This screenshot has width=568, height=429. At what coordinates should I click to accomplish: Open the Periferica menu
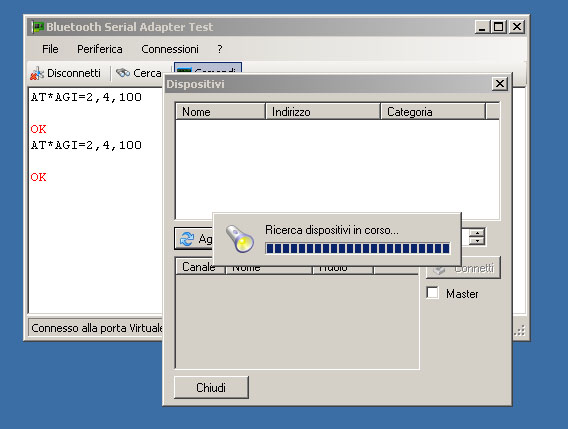[100, 49]
